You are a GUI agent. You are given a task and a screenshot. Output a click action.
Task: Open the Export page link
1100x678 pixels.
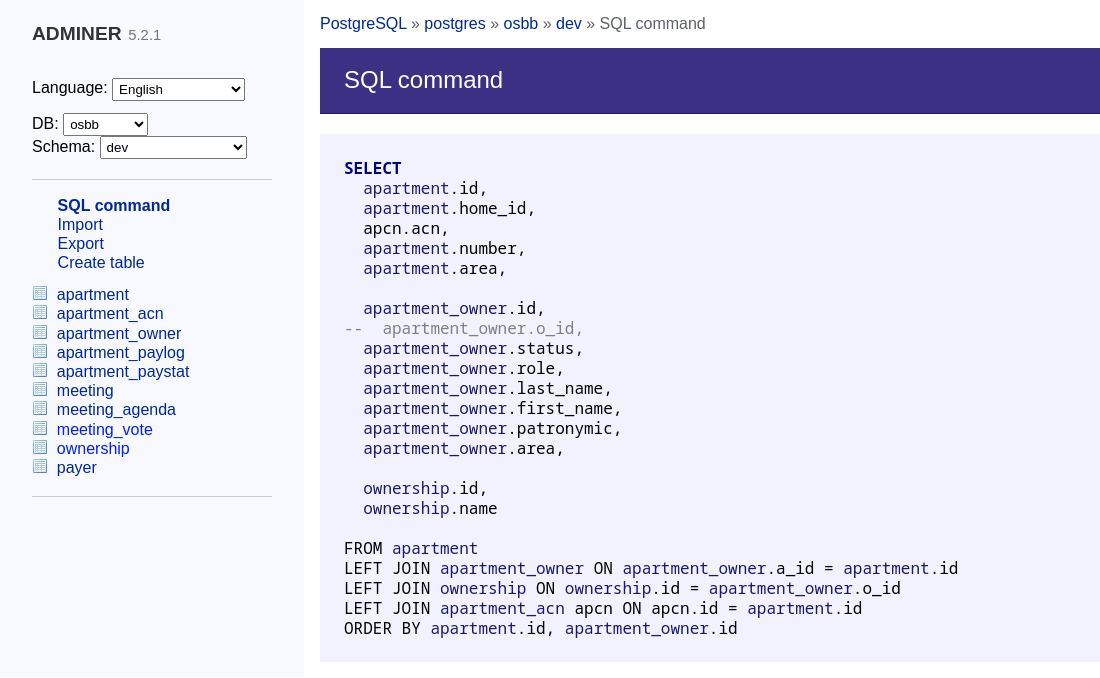pyautogui.click(x=80, y=244)
